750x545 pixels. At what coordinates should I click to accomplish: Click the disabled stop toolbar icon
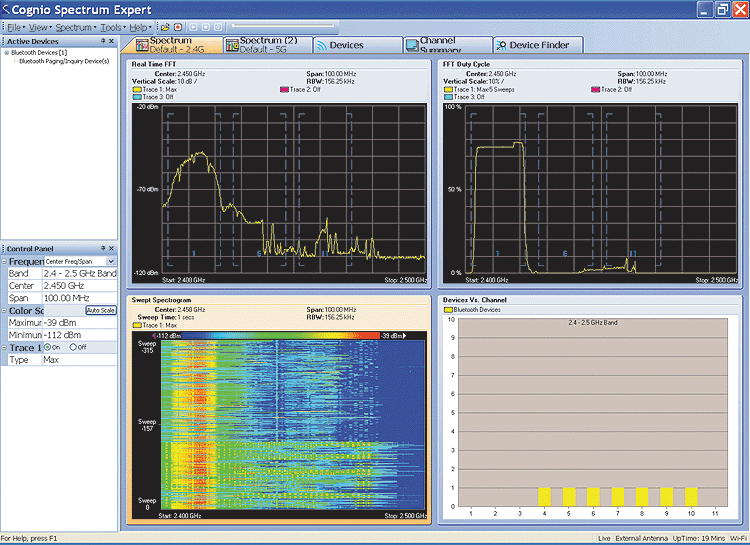pyautogui.click(x=206, y=27)
